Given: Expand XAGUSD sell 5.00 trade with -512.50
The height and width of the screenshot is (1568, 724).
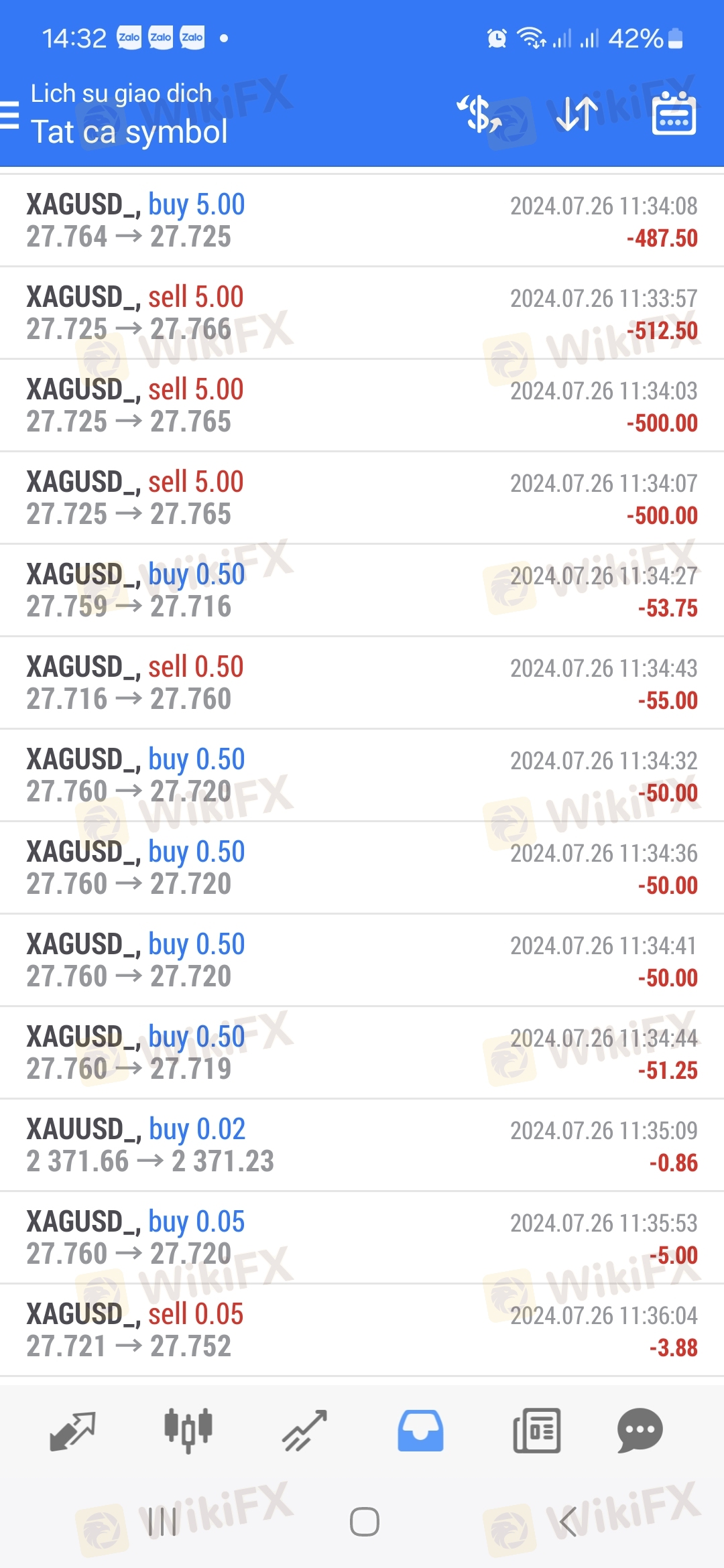Looking at the screenshot, I should [x=362, y=313].
